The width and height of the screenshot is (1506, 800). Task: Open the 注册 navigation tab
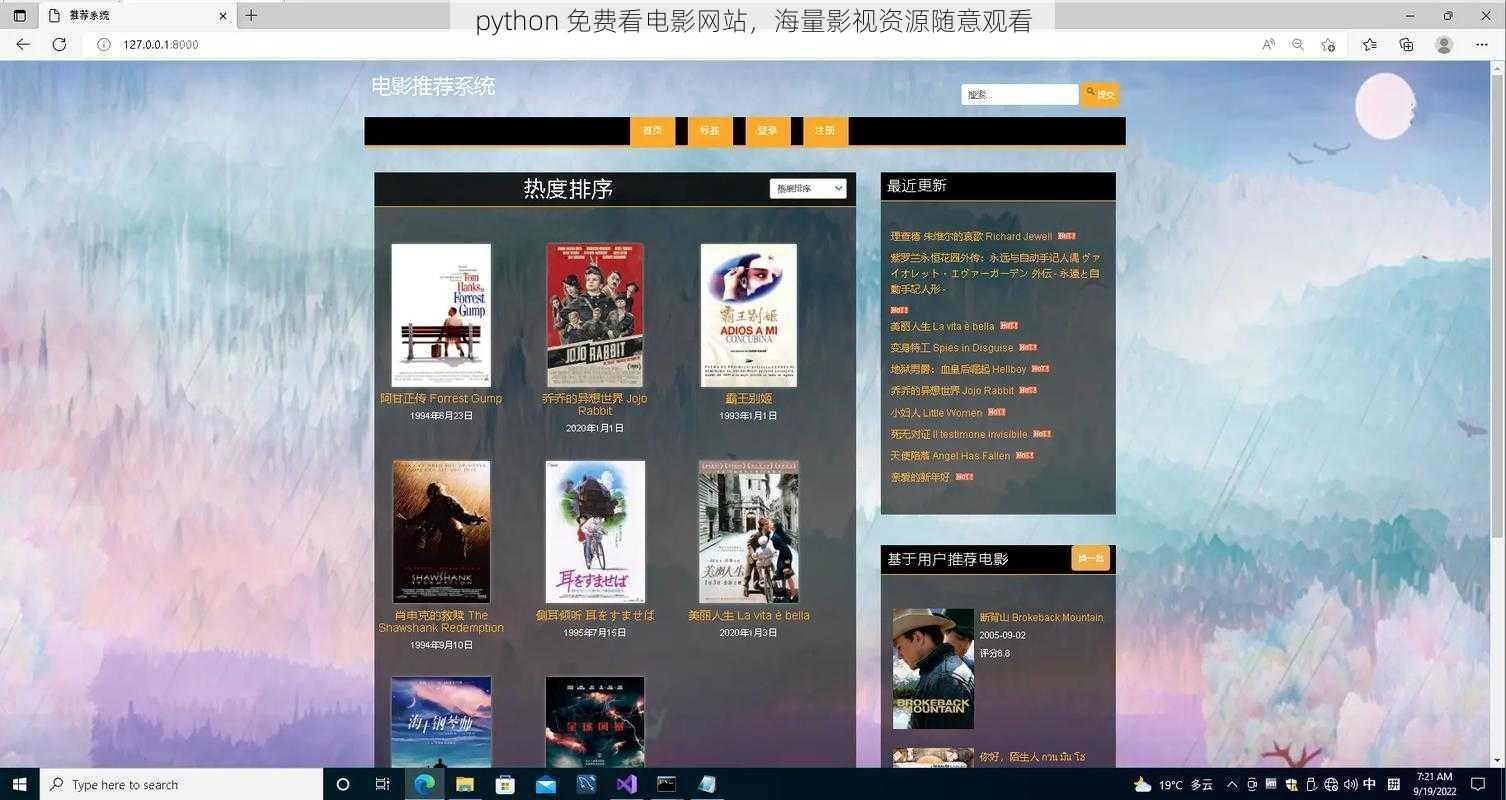(825, 131)
